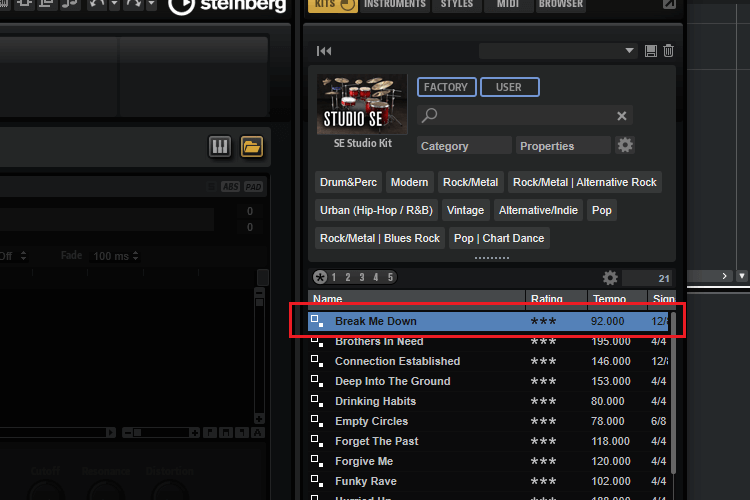
Task: Select the Forgive Me preset row
Action: pos(488,461)
